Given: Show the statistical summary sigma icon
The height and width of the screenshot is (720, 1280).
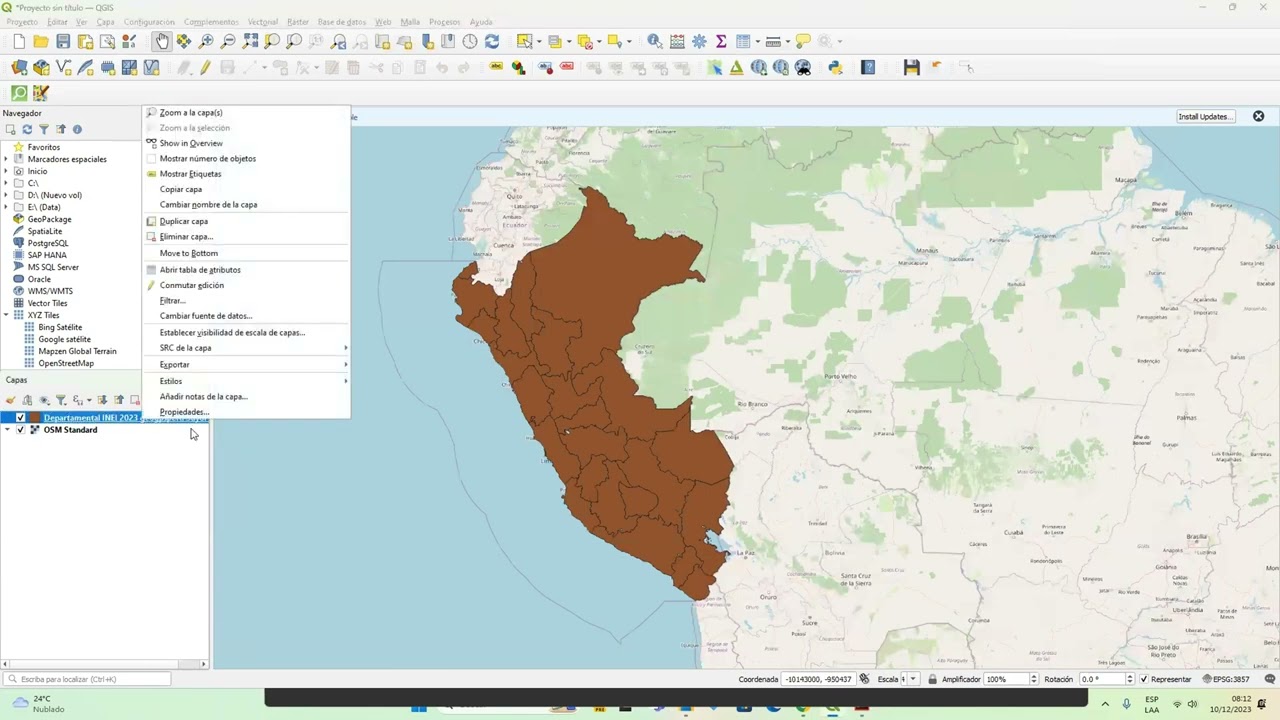Looking at the screenshot, I should (x=721, y=41).
